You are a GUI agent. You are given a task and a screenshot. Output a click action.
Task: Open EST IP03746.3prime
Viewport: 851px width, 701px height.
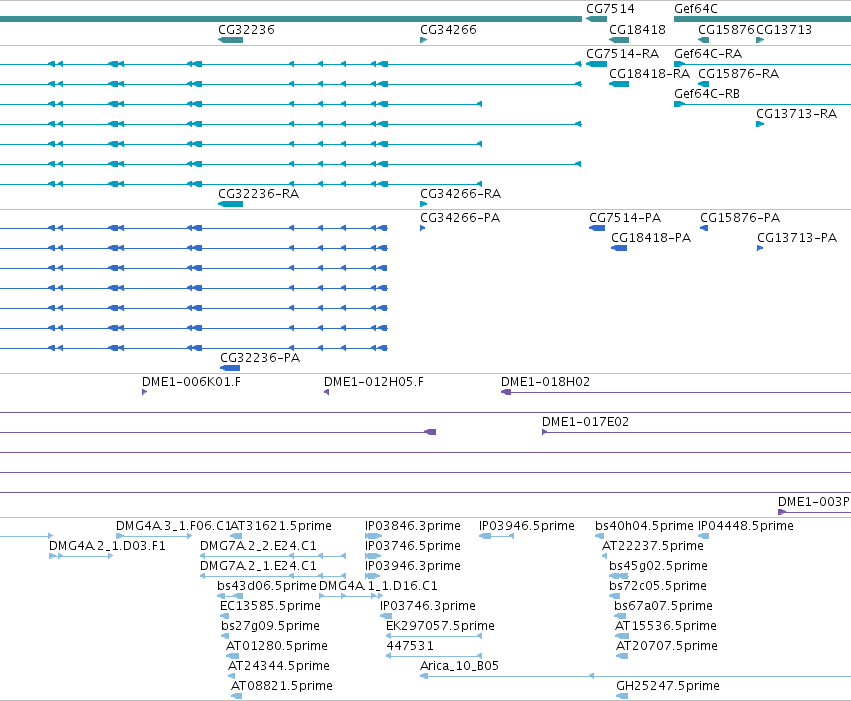428,607
